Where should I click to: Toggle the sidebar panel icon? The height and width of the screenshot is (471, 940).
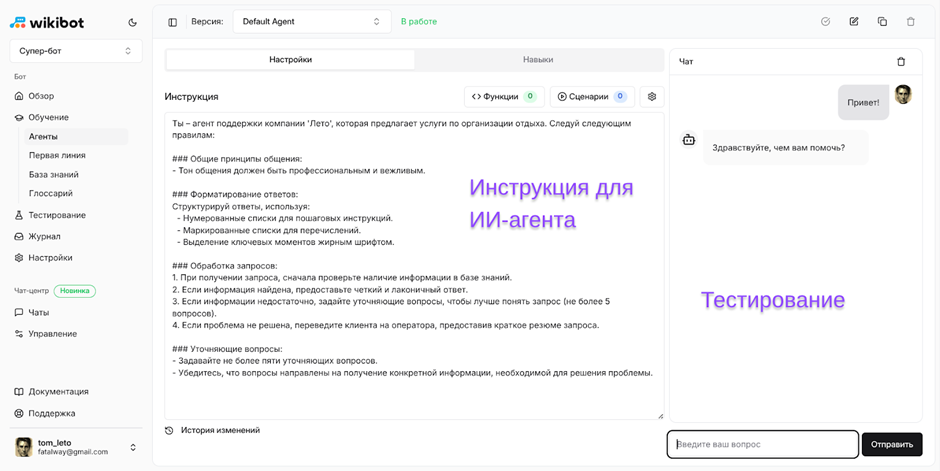[x=173, y=22]
